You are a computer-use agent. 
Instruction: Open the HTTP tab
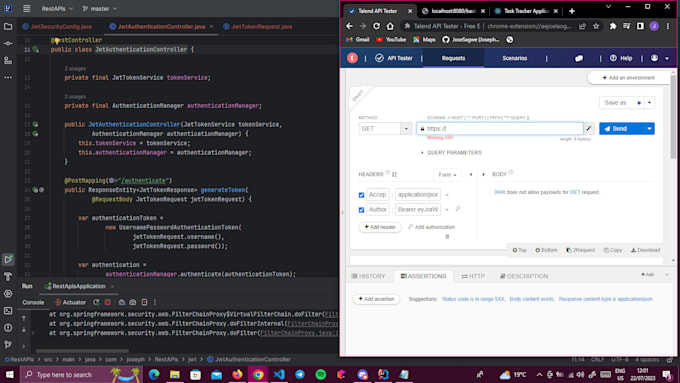pos(473,276)
